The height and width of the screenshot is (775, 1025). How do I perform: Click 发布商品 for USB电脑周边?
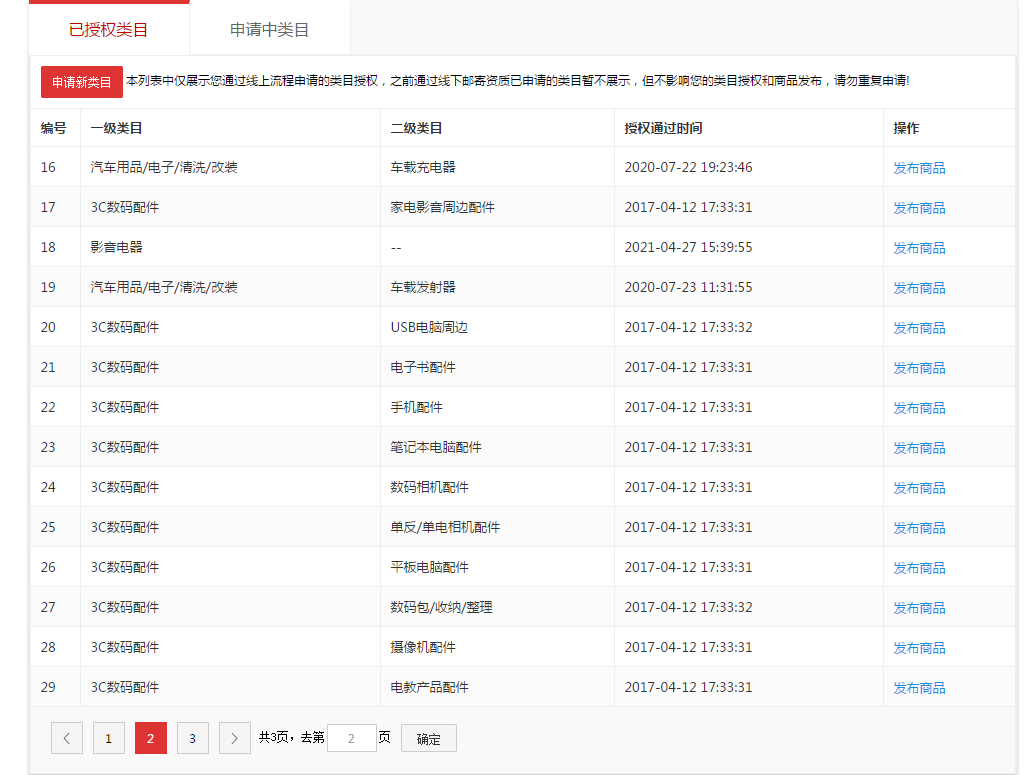(918, 327)
